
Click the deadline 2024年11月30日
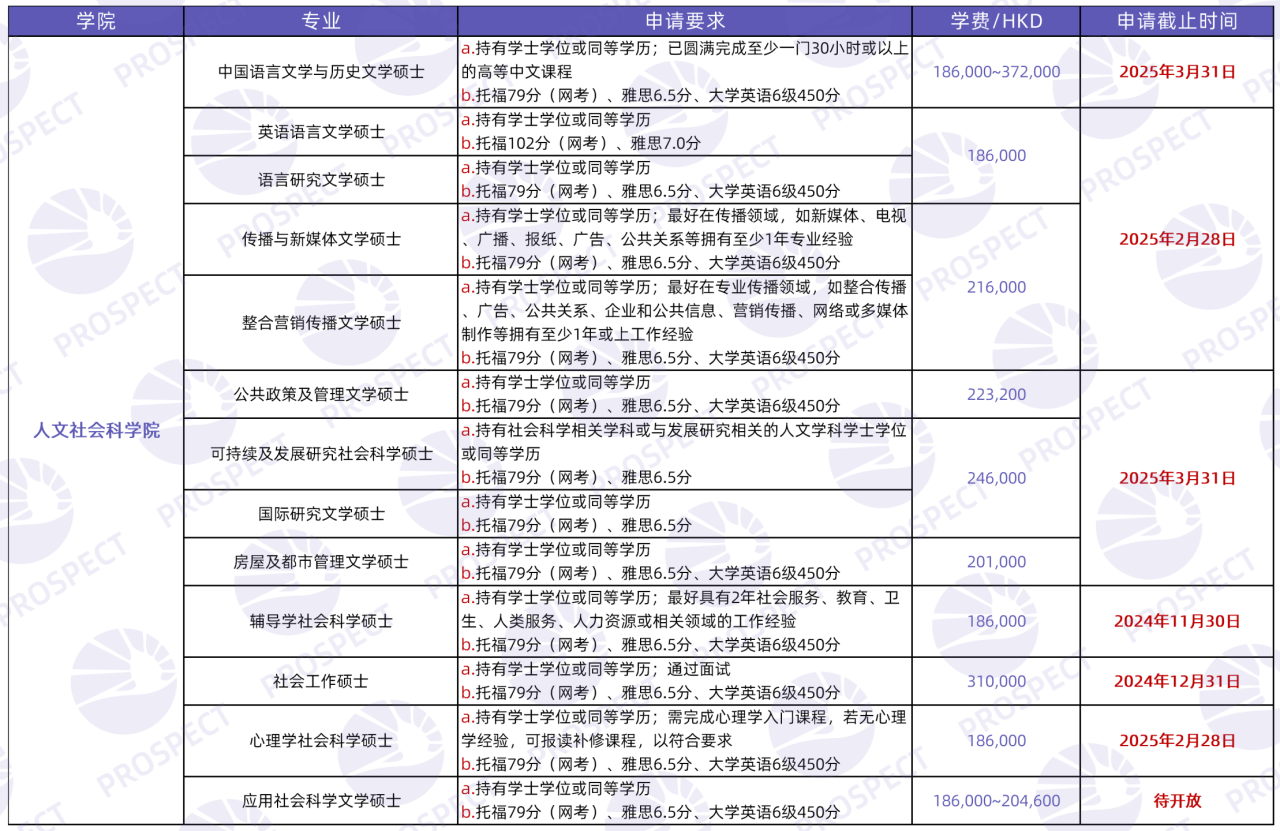[1177, 621]
